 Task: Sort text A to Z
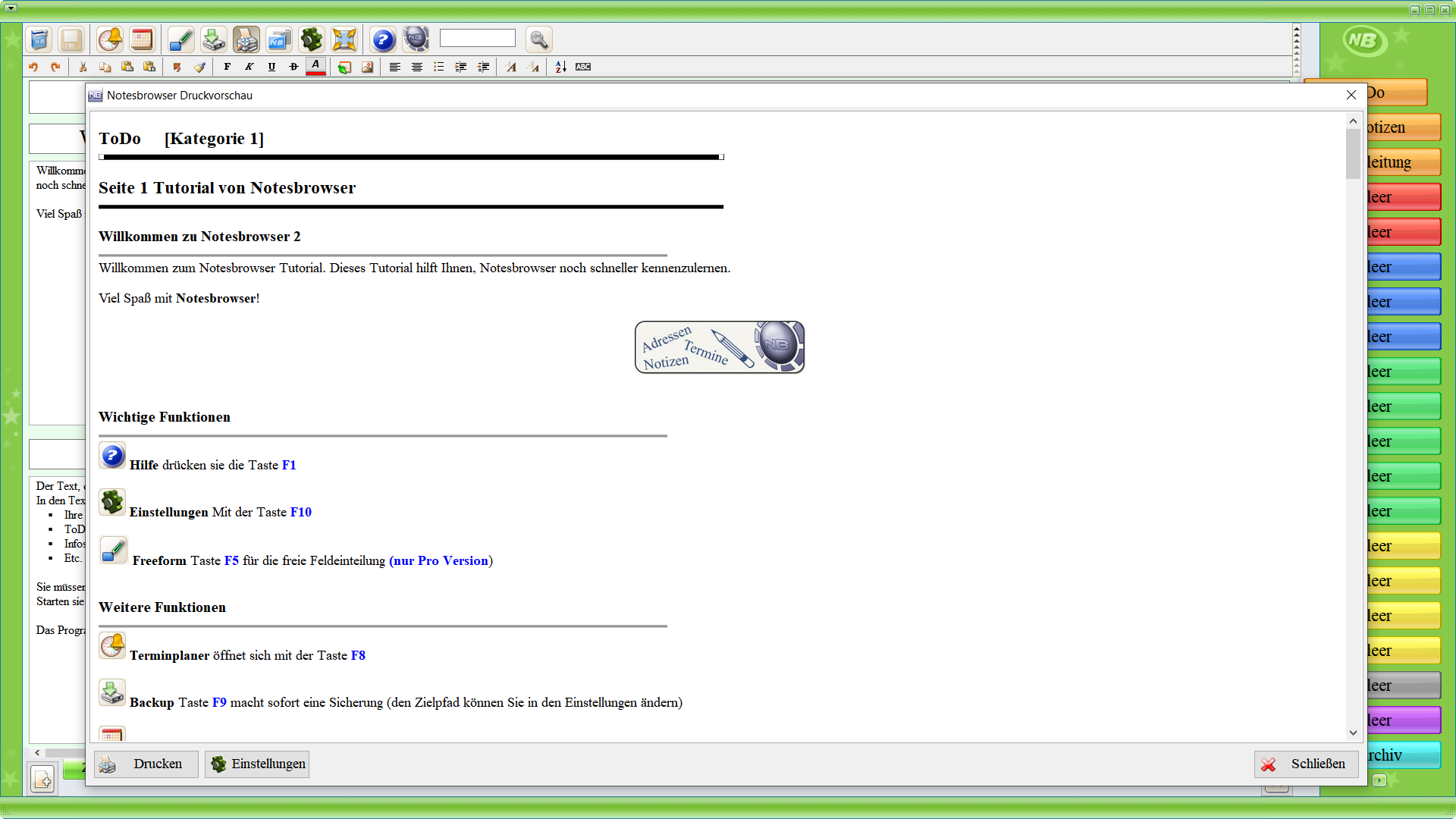click(560, 67)
